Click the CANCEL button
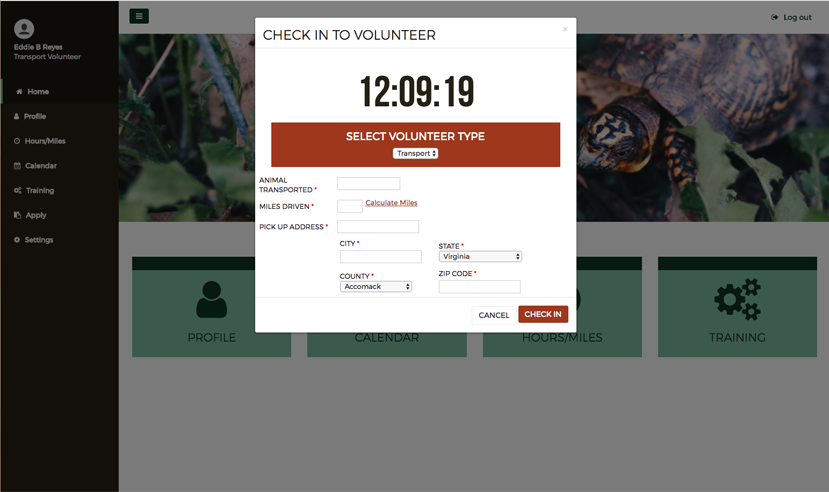This screenshot has height=492, width=829. pyautogui.click(x=494, y=315)
